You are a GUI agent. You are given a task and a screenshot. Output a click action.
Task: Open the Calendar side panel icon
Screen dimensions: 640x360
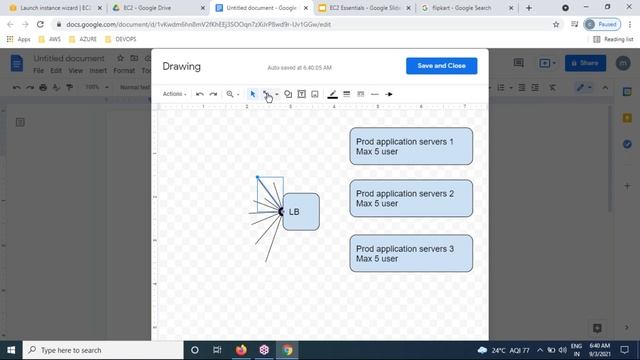627,92
